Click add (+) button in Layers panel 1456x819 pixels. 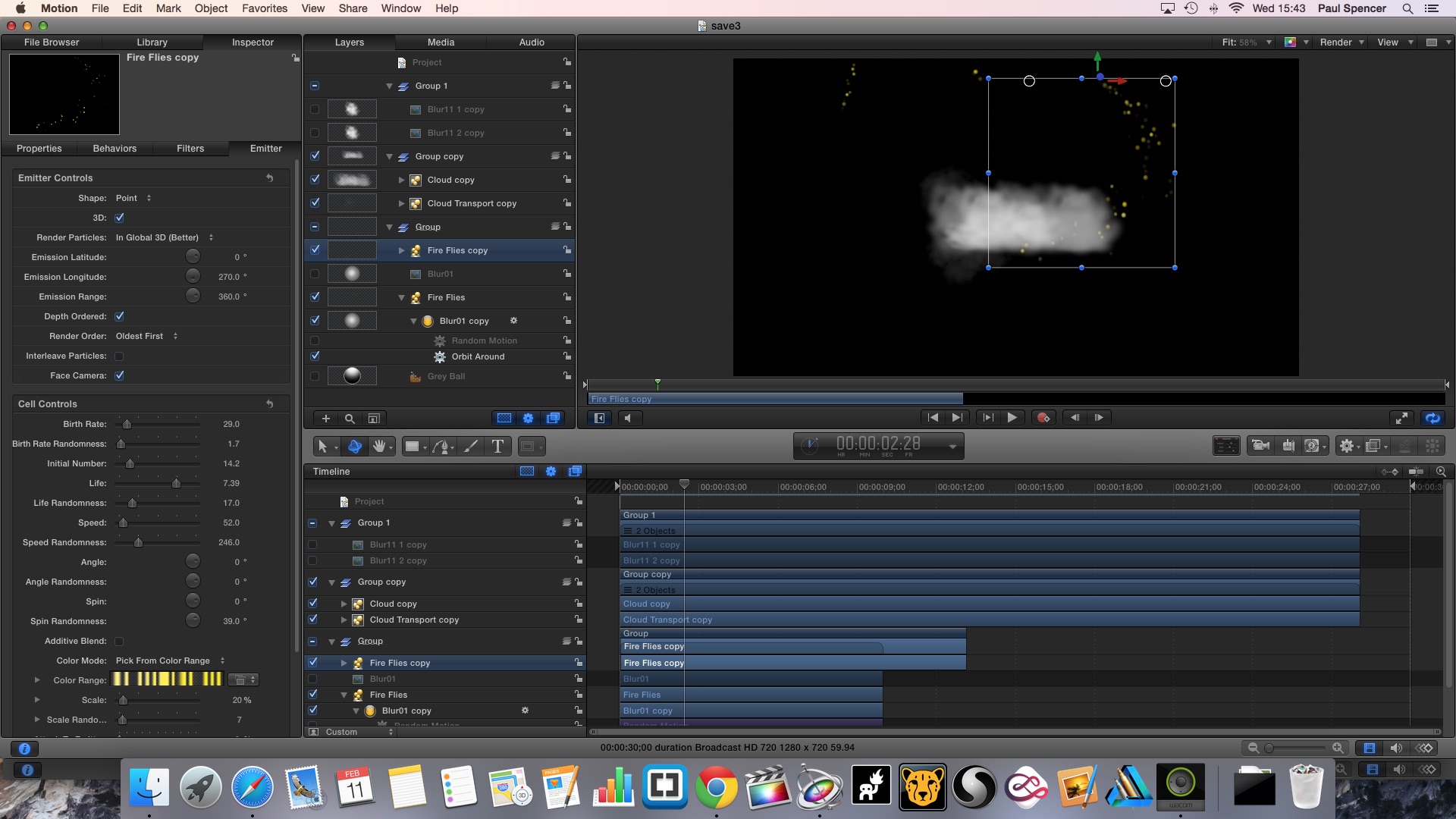point(325,419)
